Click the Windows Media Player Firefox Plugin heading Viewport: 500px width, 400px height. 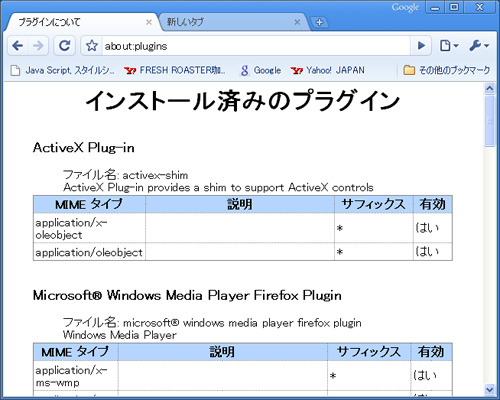click(x=187, y=295)
